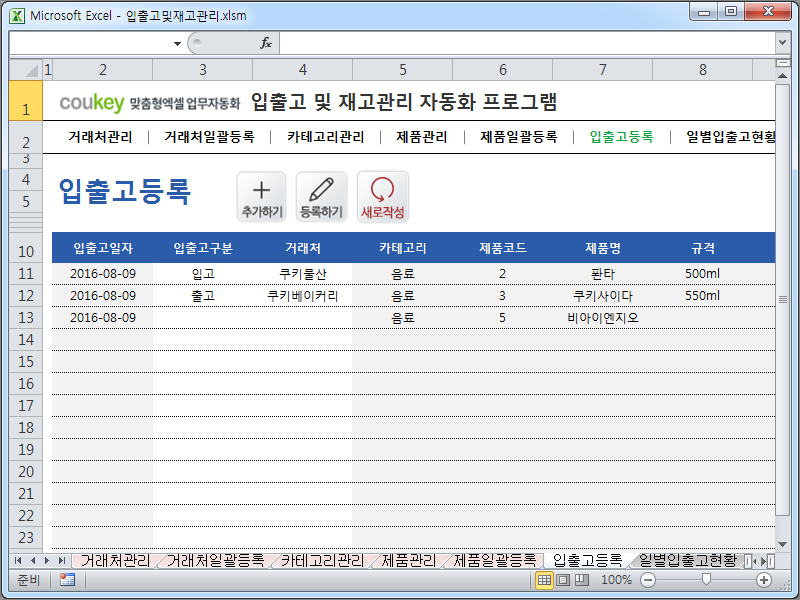Switch to Page Layout view icon
800x600 pixels.
point(563,580)
